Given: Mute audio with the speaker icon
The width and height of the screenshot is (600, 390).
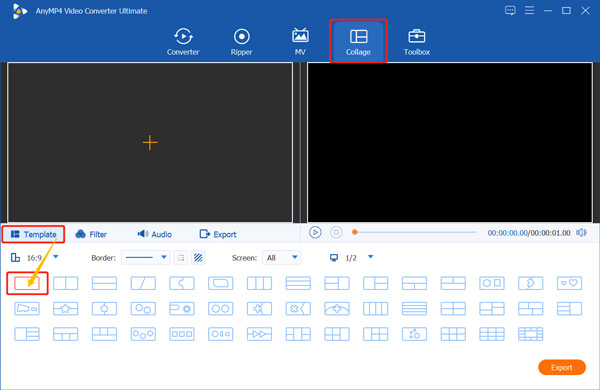Looking at the screenshot, I should point(581,233).
